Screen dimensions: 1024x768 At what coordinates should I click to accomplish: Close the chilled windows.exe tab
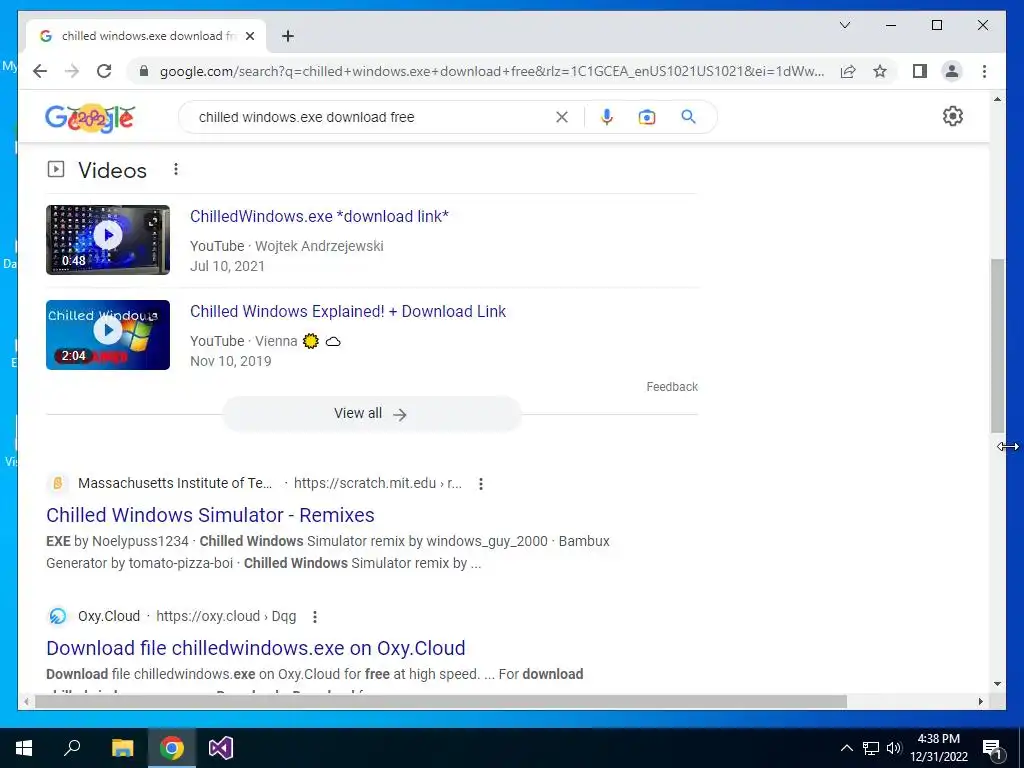[x=249, y=36]
